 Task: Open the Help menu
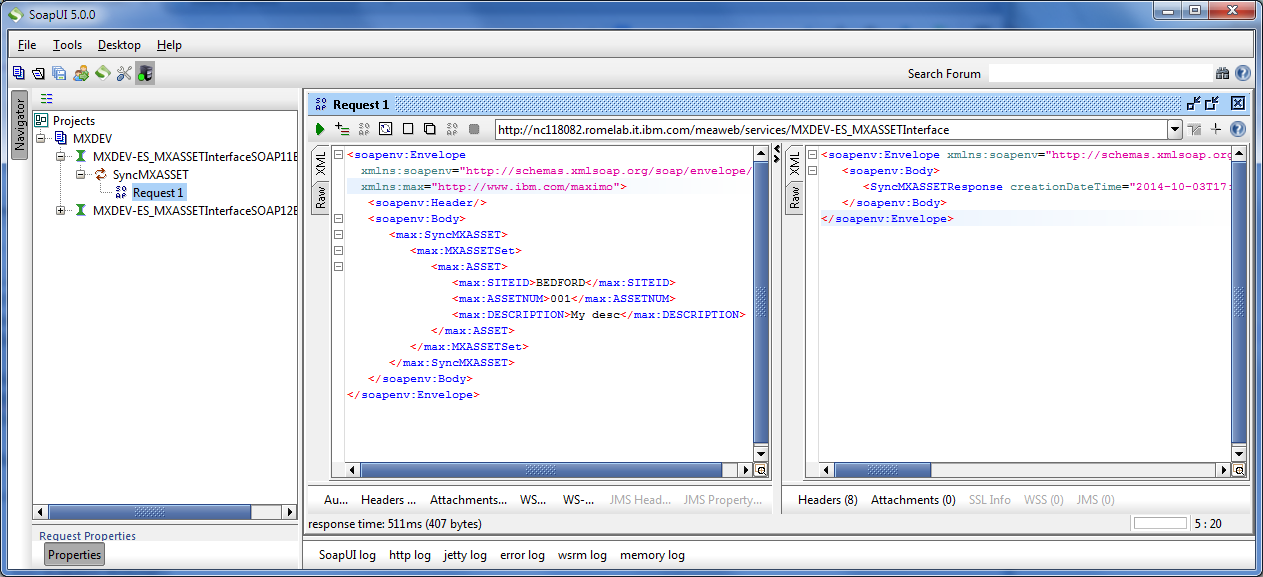click(170, 45)
